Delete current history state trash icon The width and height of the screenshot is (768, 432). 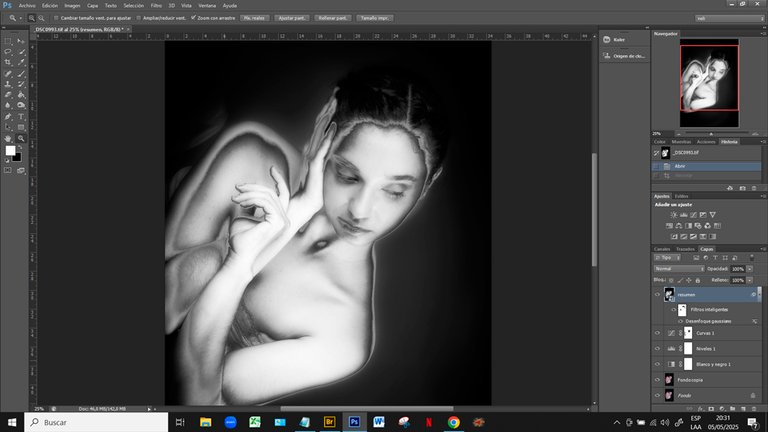tap(754, 188)
